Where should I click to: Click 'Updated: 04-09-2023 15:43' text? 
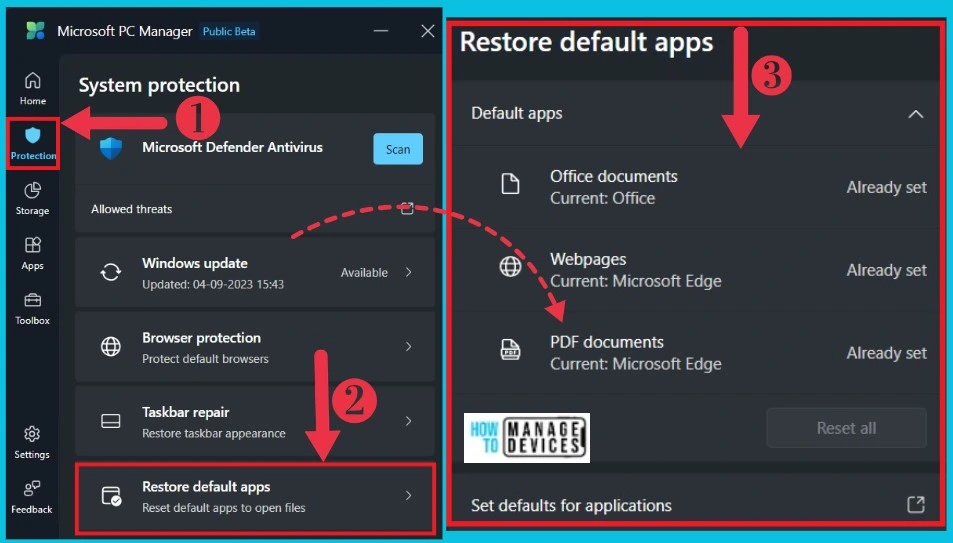pyautogui.click(x=213, y=284)
